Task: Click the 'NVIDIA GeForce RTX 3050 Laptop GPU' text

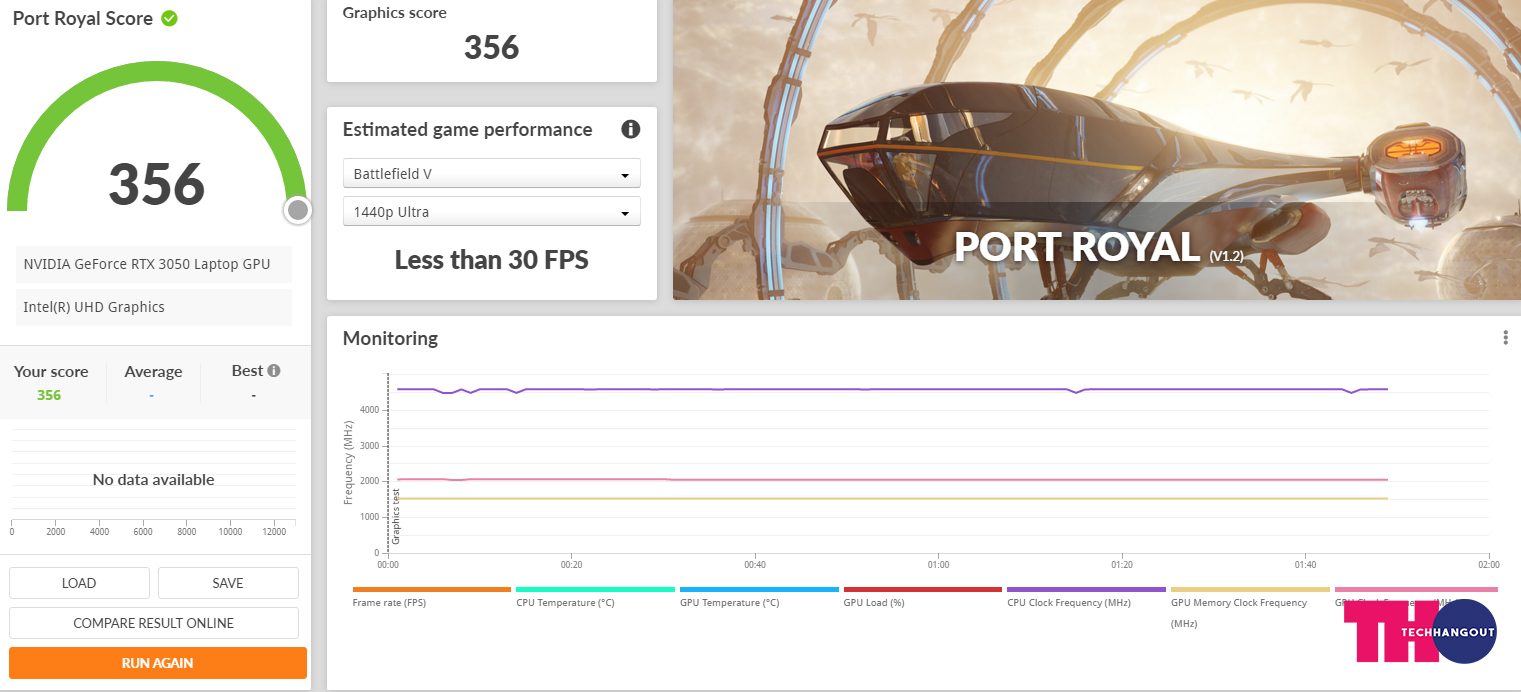Action: [146, 264]
